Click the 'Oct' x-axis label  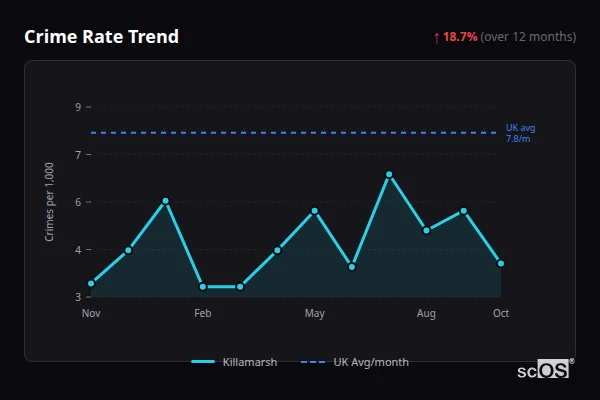(x=501, y=313)
